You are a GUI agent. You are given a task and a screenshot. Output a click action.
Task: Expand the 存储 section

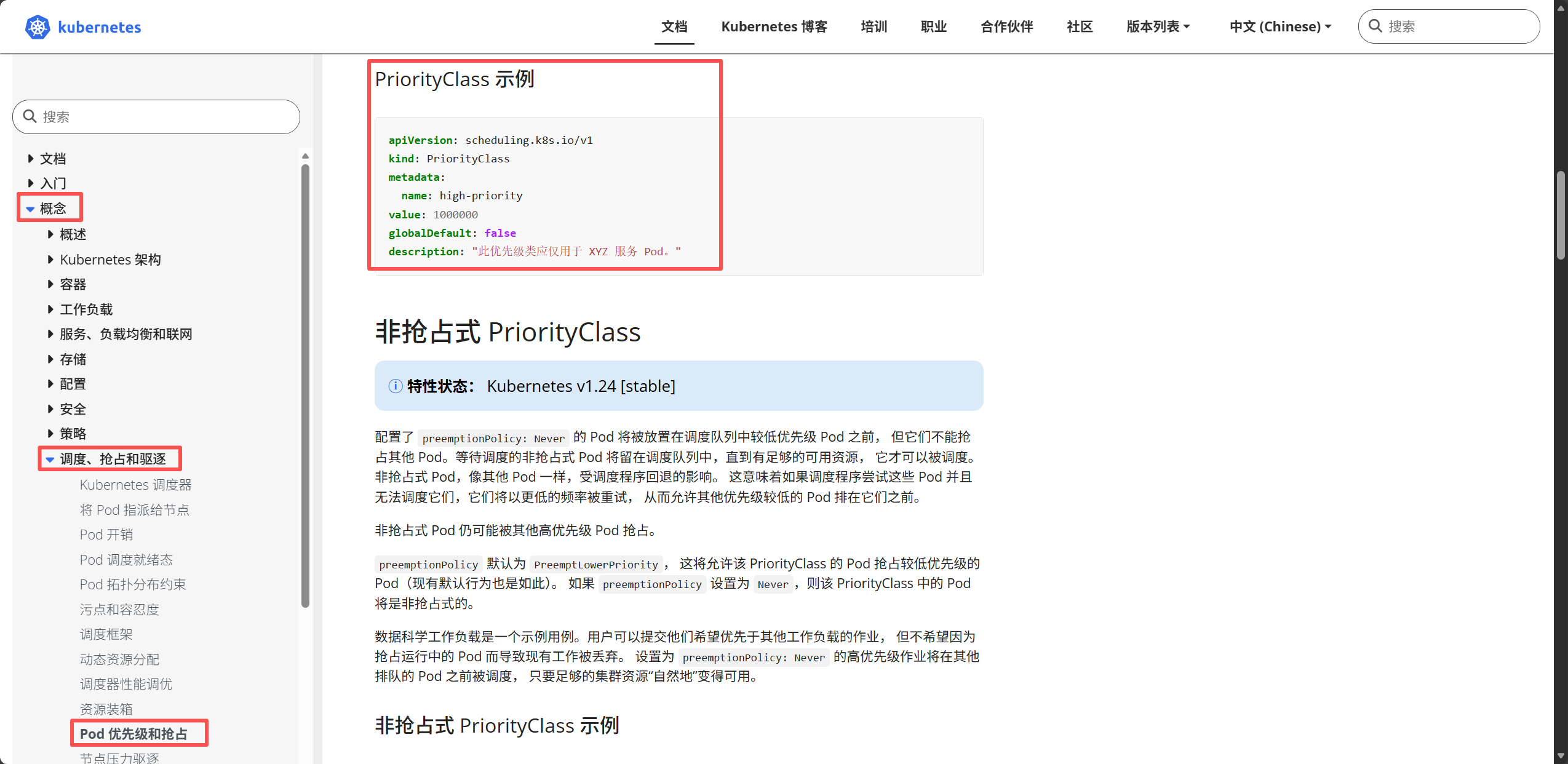coord(50,359)
